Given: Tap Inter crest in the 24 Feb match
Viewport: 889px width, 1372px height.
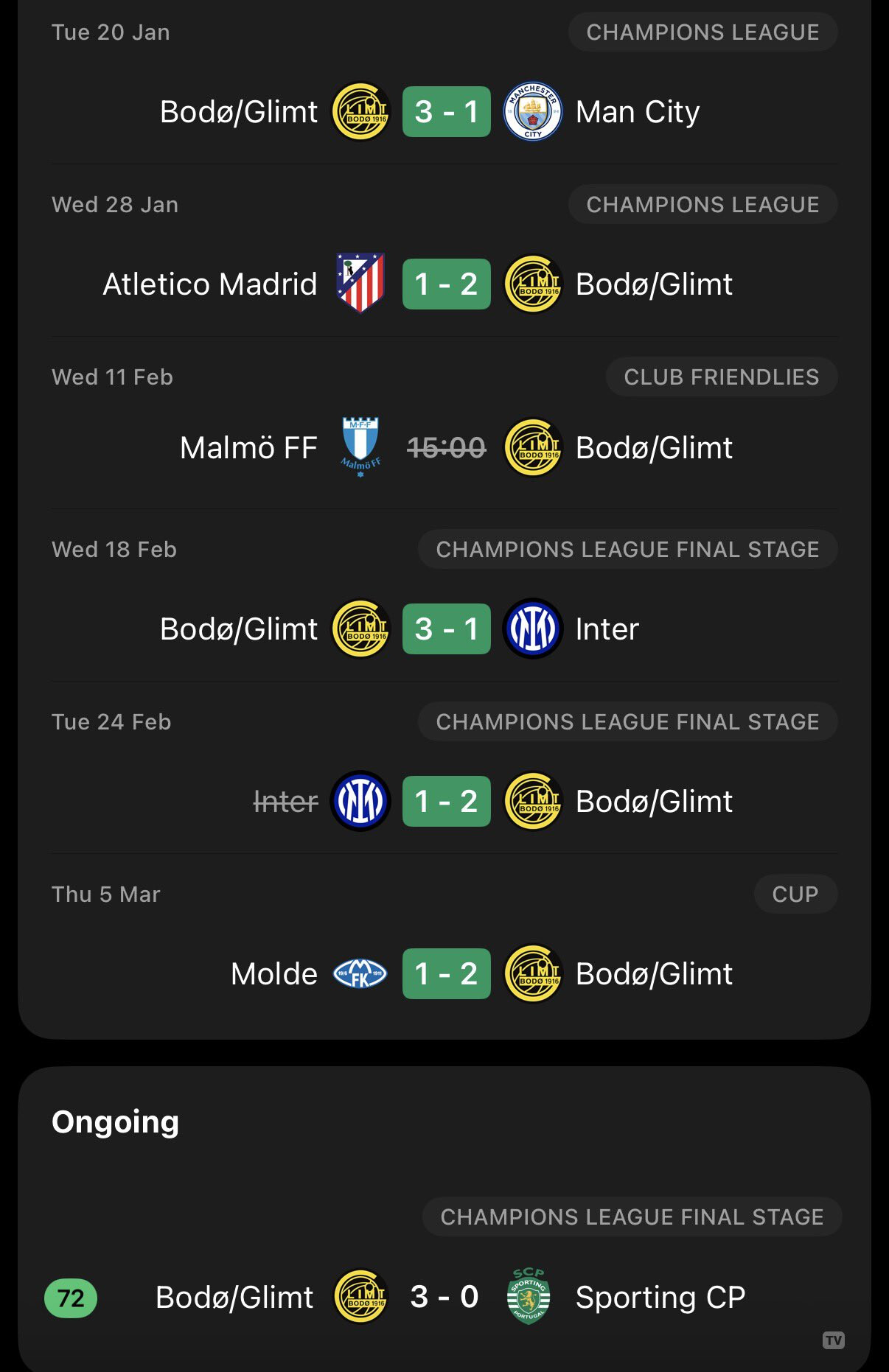Looking at the screenshot, I should coord(360,801).
